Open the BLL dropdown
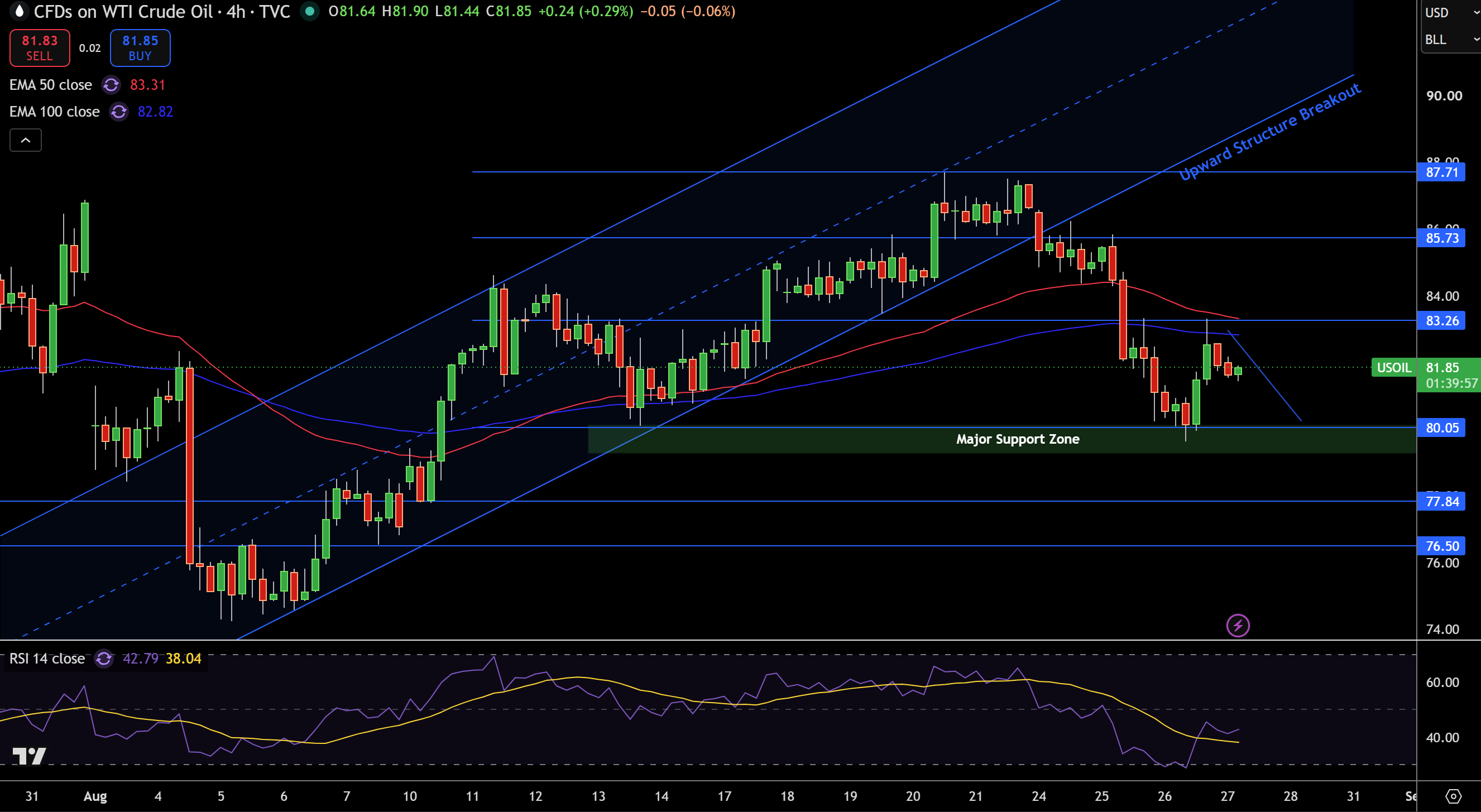Screen dimensions: 1481x812 [1450, 39]
